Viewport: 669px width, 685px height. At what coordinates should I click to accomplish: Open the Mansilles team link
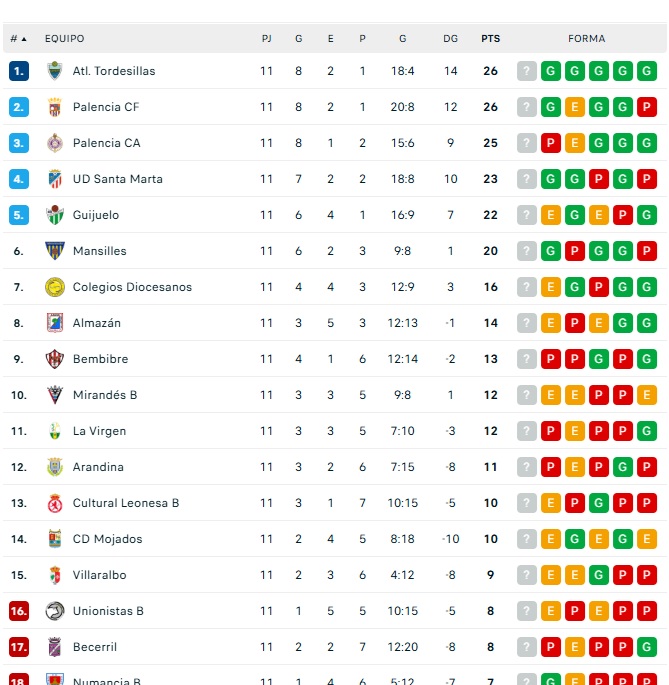99,251
